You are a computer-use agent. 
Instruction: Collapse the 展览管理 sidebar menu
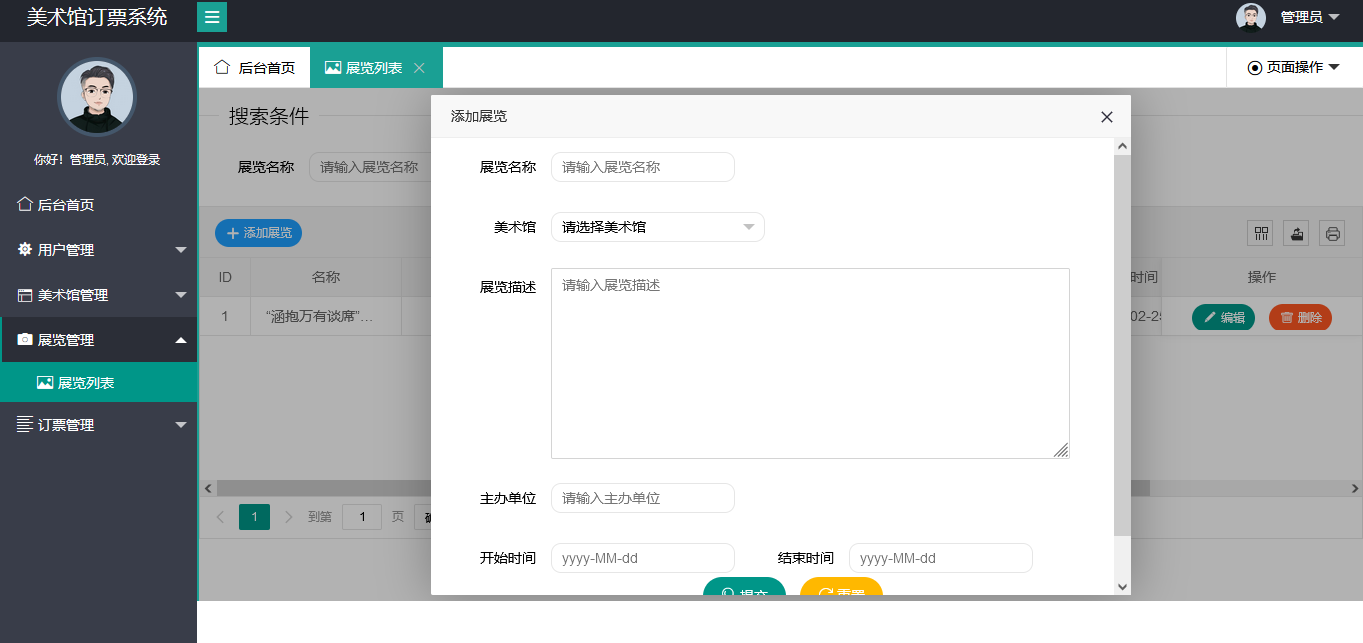click(98, 340)
